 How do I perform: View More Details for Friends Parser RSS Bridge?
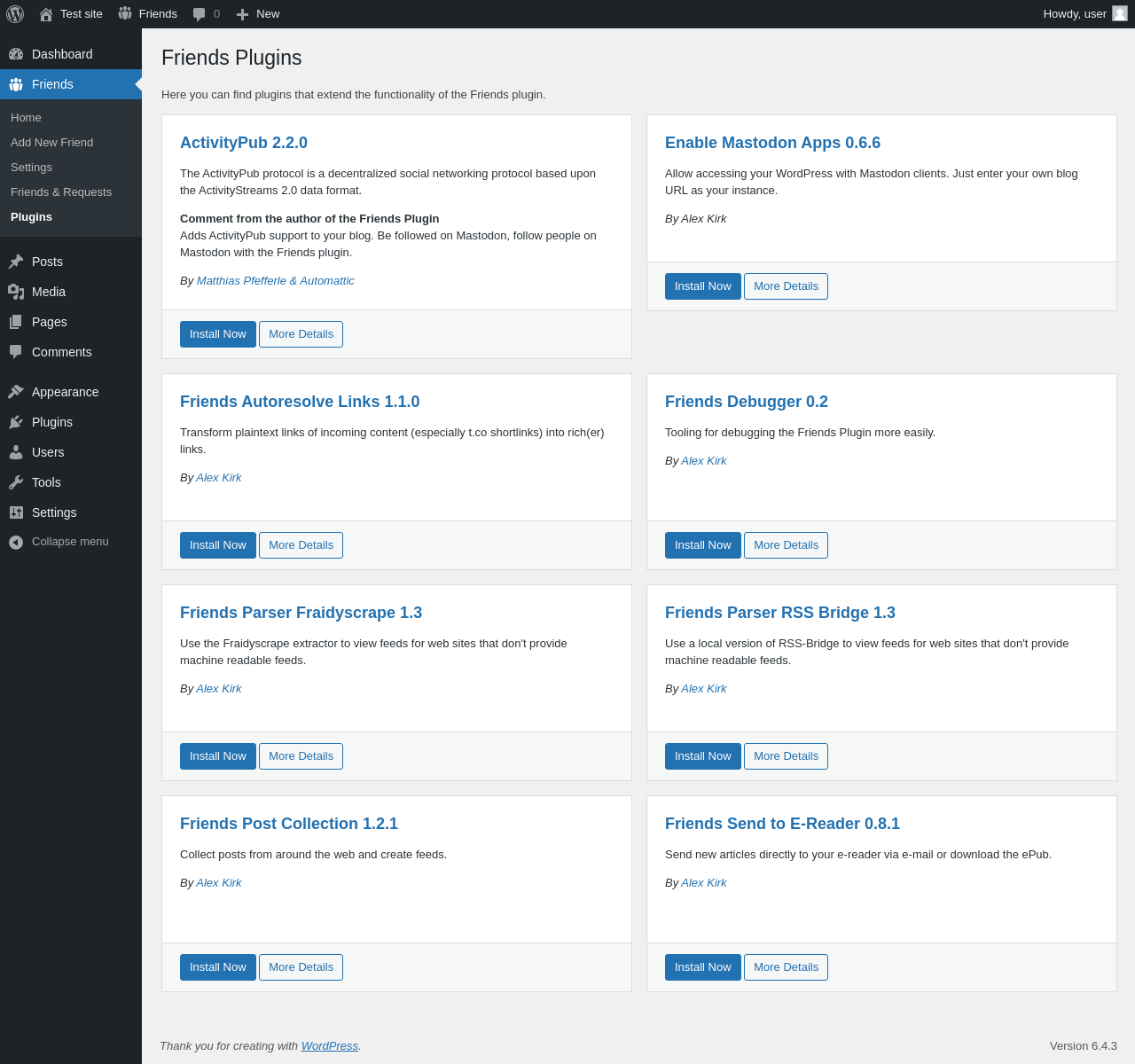786,756
